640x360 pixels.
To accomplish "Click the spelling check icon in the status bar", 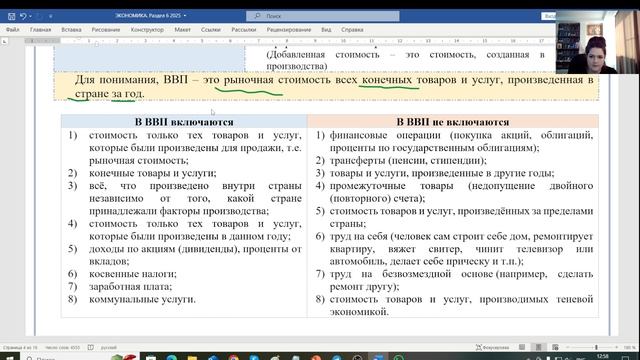I will coord(91,347).
